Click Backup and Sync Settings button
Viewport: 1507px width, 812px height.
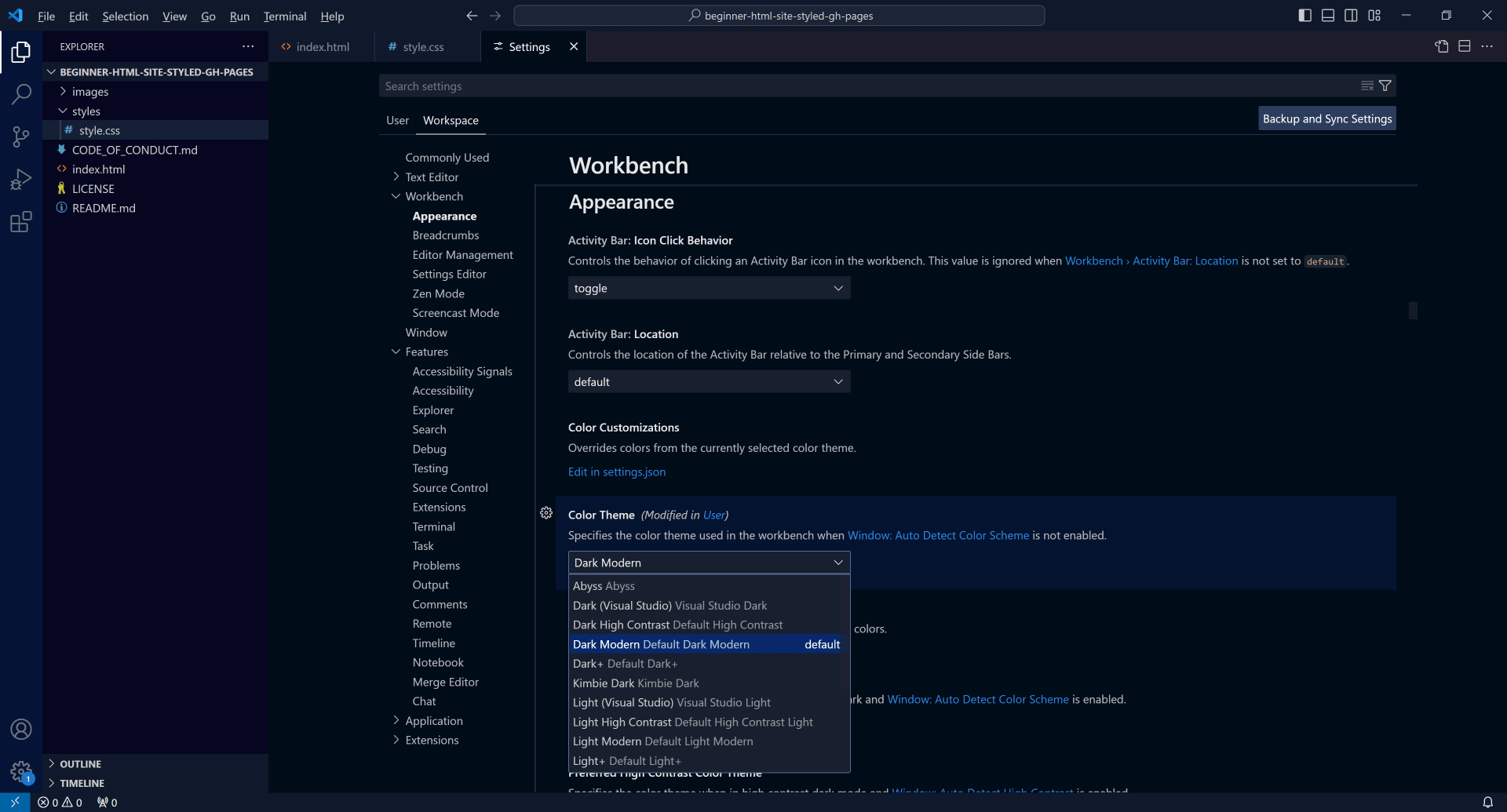(x=1327, y=118)
